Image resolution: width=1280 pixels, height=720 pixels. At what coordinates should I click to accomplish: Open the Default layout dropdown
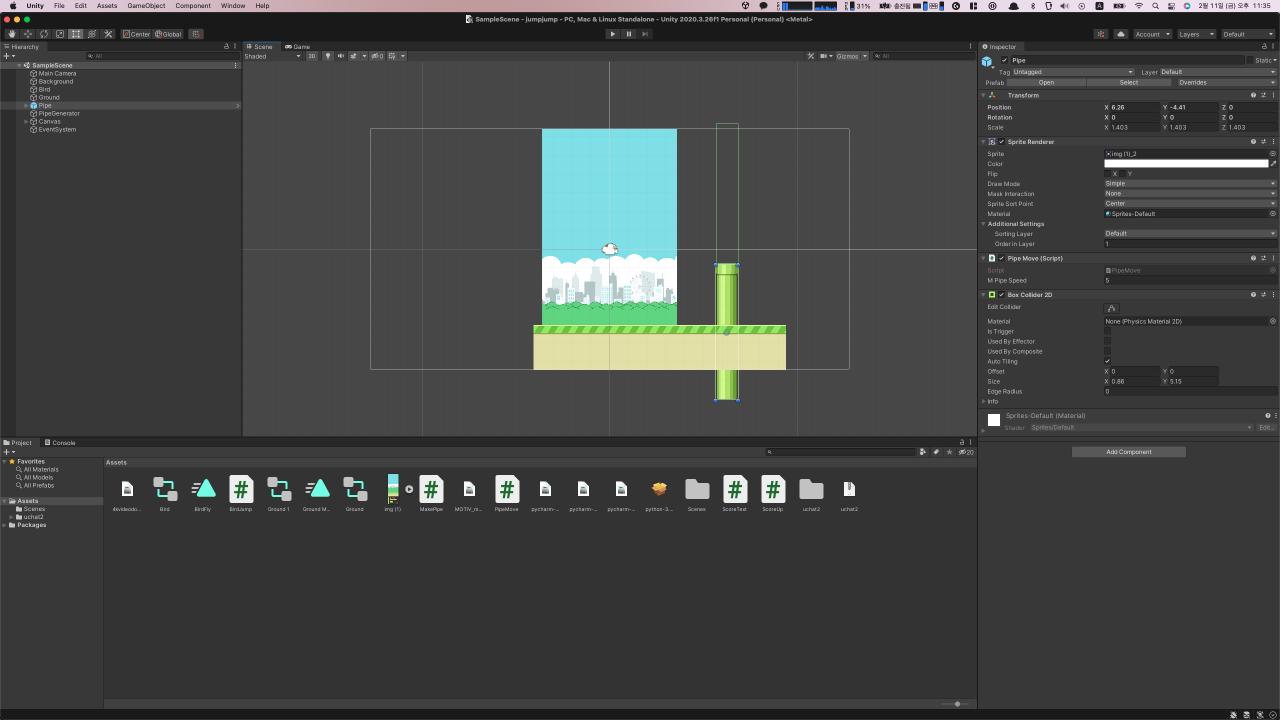(1248, 34)
